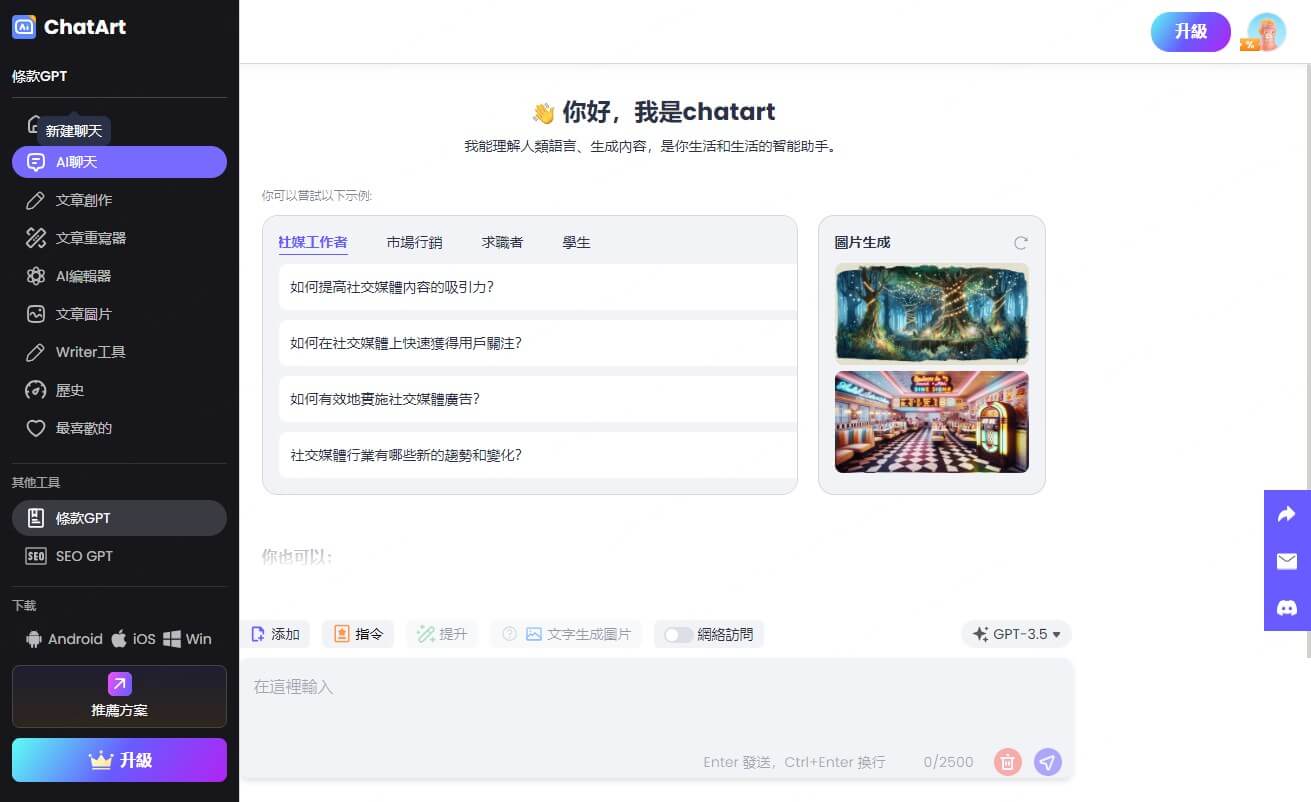Refresh the 圖片生成 samples

[x=1020, y=243]
